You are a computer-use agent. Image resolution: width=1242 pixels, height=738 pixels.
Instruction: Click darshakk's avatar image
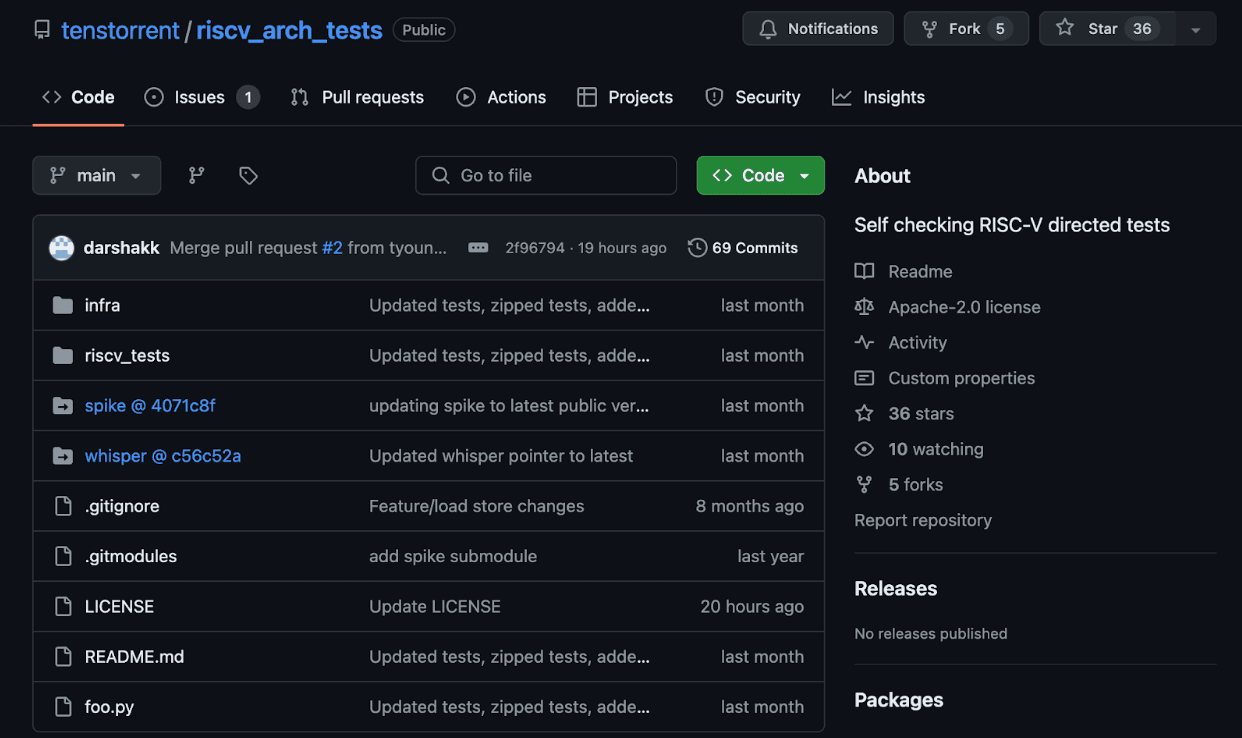pos(62,248)
